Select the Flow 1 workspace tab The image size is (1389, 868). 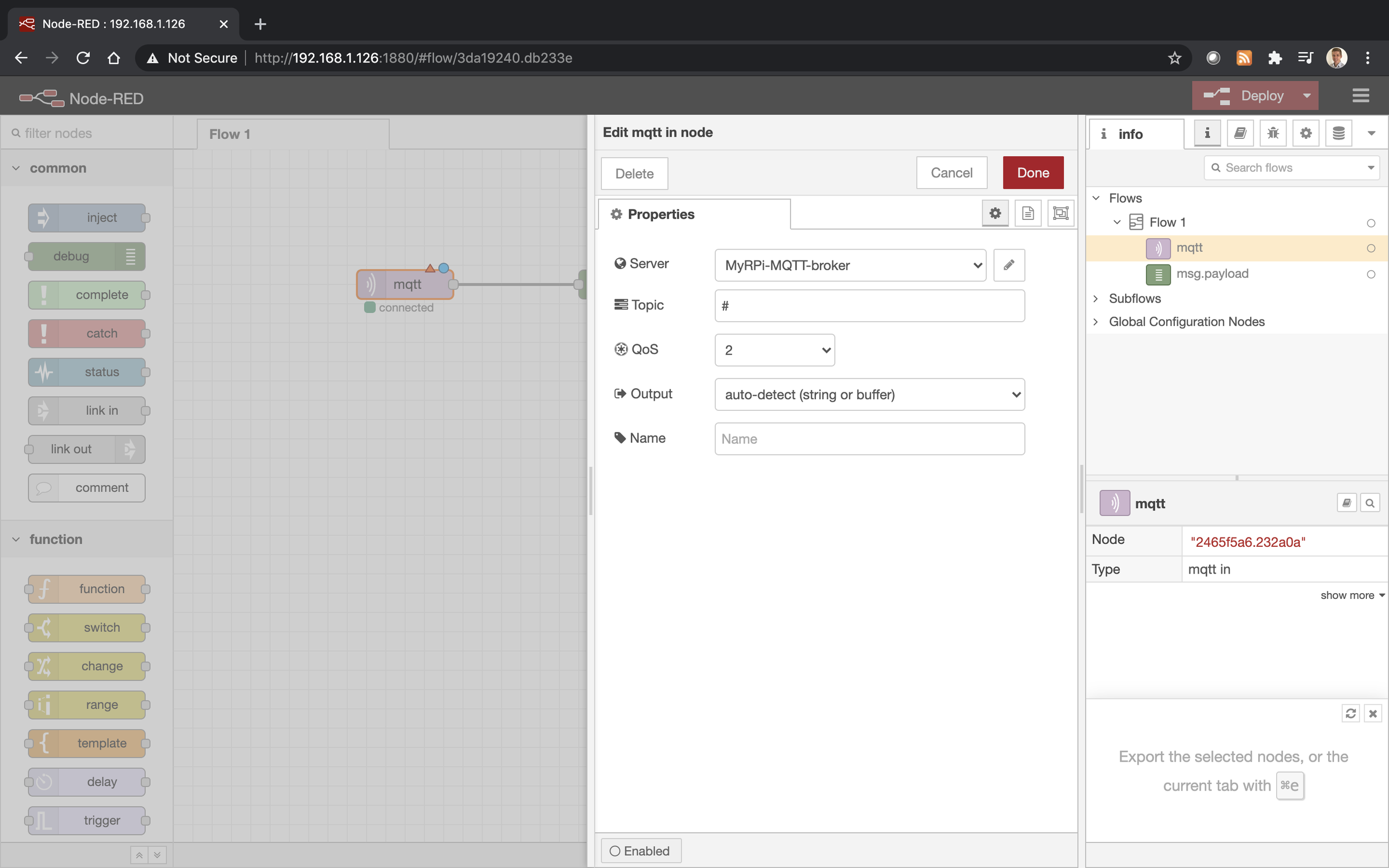tap(229, 134)
